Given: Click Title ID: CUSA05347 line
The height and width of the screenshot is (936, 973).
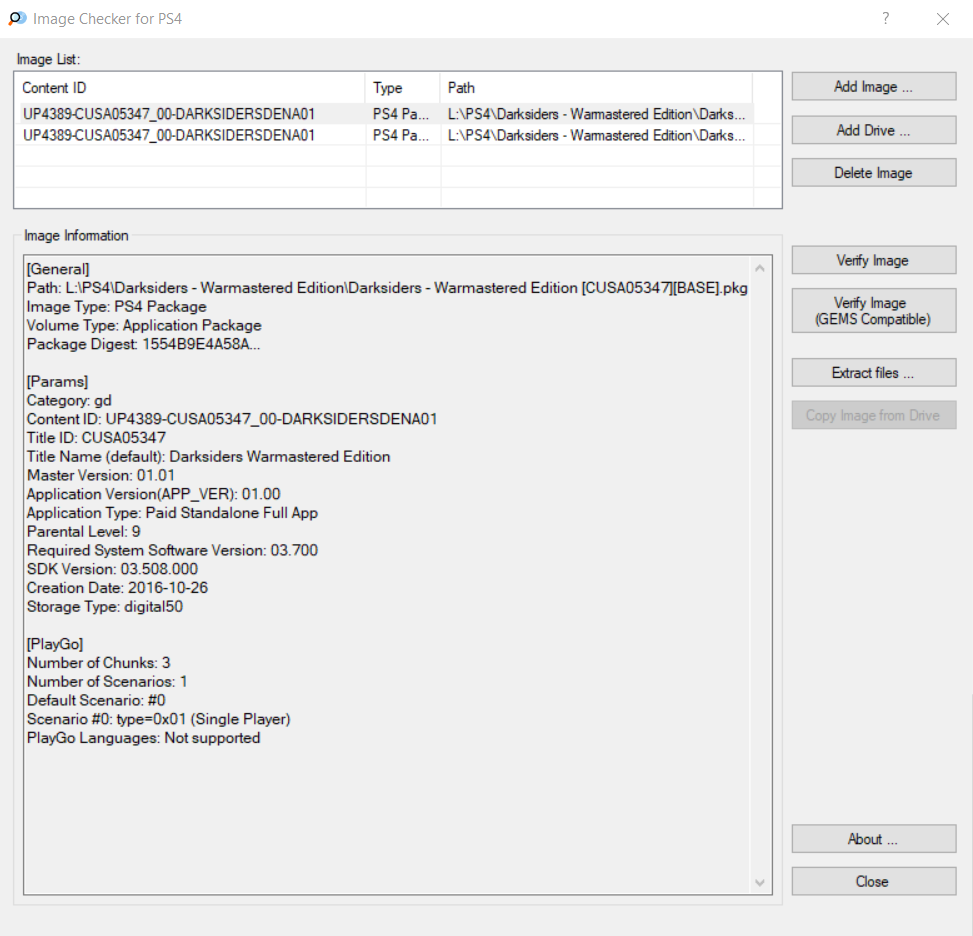Looking at the screenshot, I should pyautogui.click(x=96, y=438).
